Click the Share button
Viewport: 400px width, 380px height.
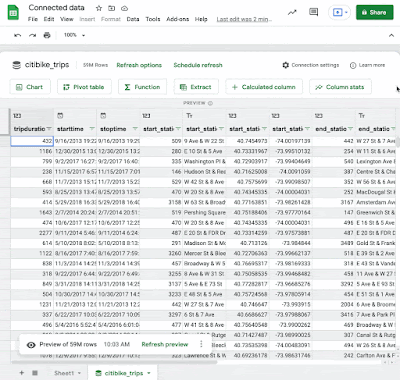point(374,12)
